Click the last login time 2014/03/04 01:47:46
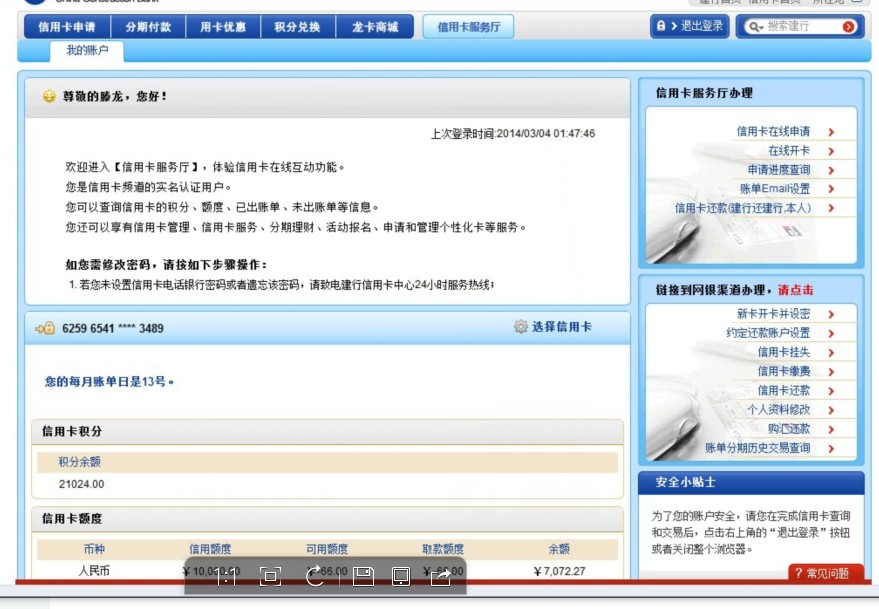The image size is (879, 609). pos(545,133)
